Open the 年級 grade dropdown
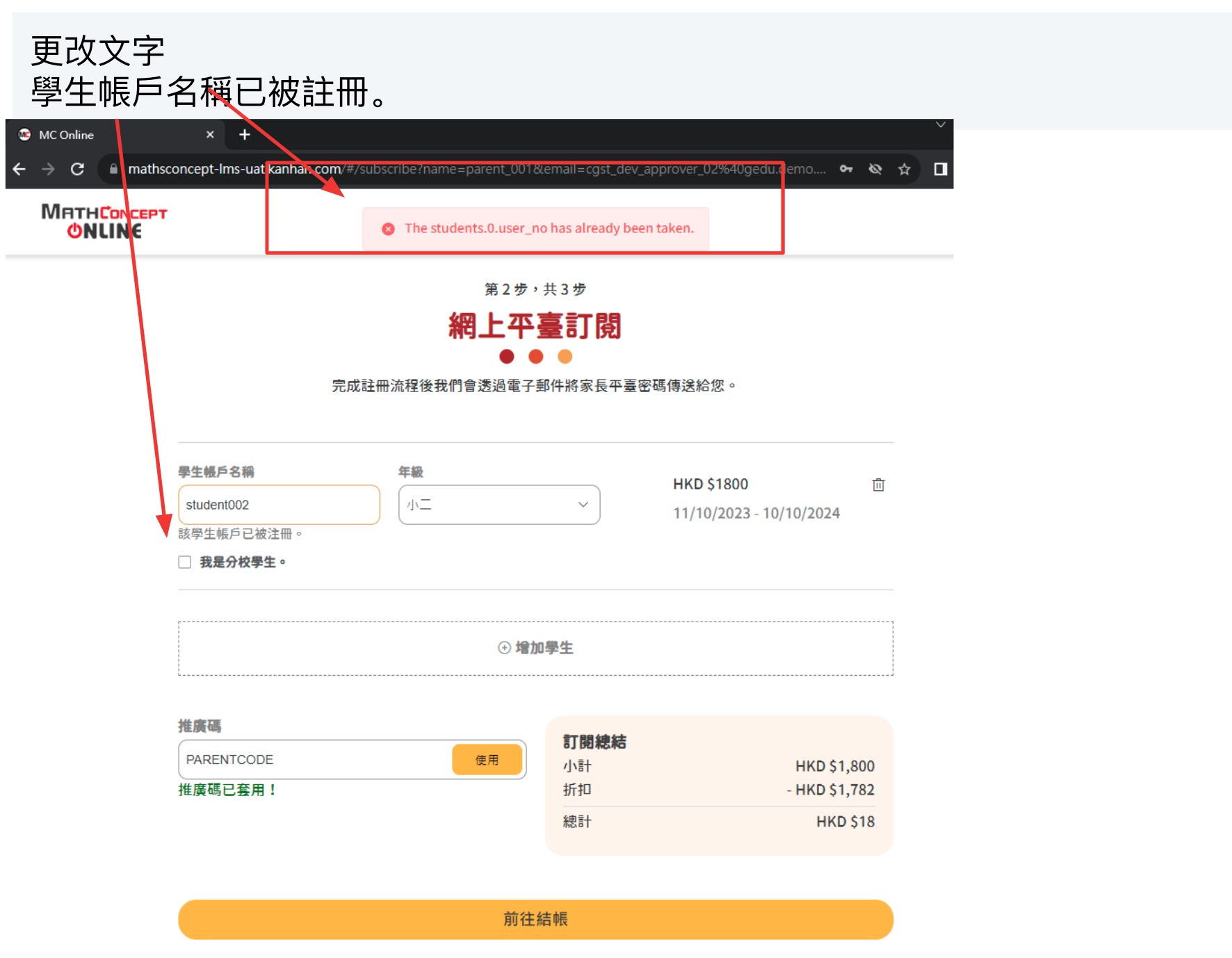 pyautogui.click(x=499, y=505)
